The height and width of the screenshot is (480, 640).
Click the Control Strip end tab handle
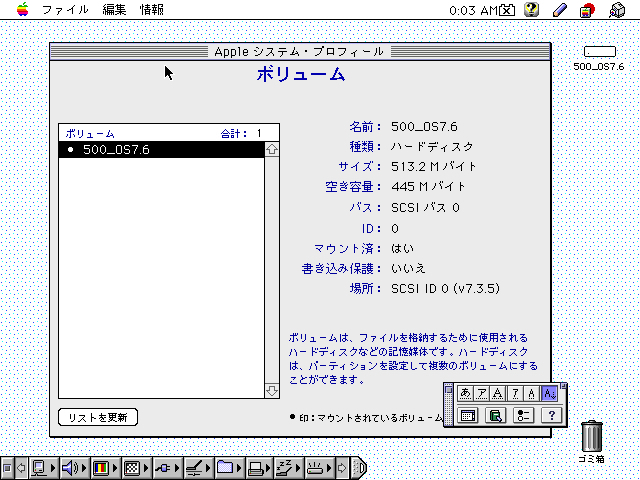[x=359, y=468]
